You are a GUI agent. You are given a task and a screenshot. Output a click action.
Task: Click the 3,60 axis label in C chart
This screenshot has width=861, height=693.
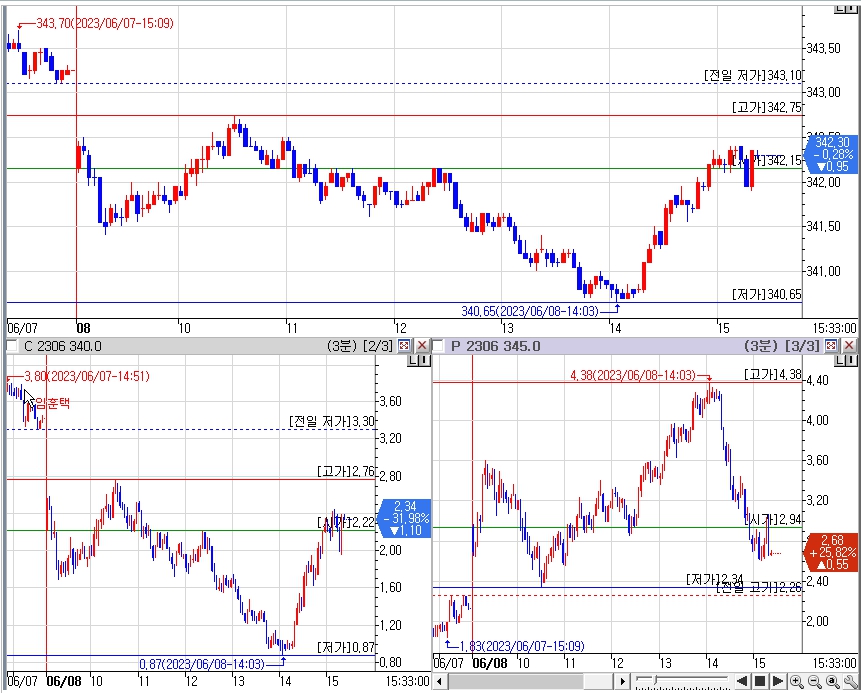[390, 401]
